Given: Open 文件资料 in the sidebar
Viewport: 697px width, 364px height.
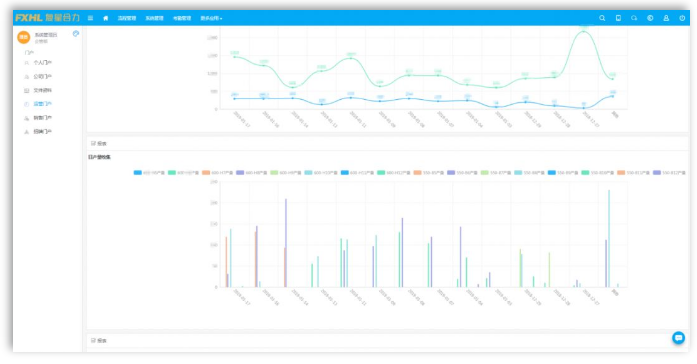Looking at the screenshot, I should point(42,91).
